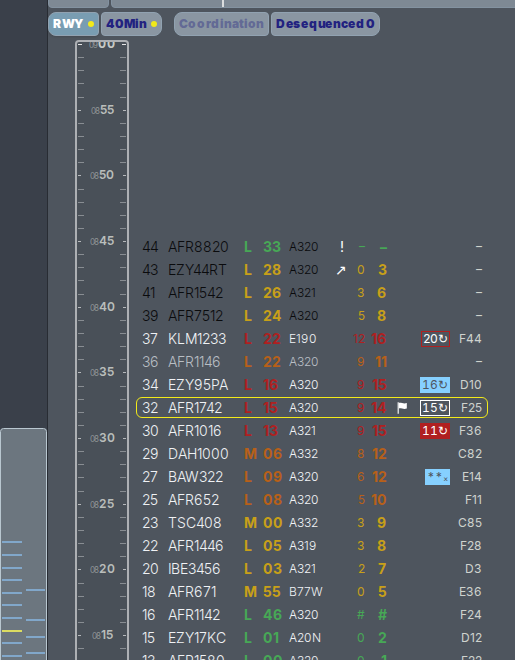Select flight AFR8820 callsign
Screen dimensions: 515x660
198,247
